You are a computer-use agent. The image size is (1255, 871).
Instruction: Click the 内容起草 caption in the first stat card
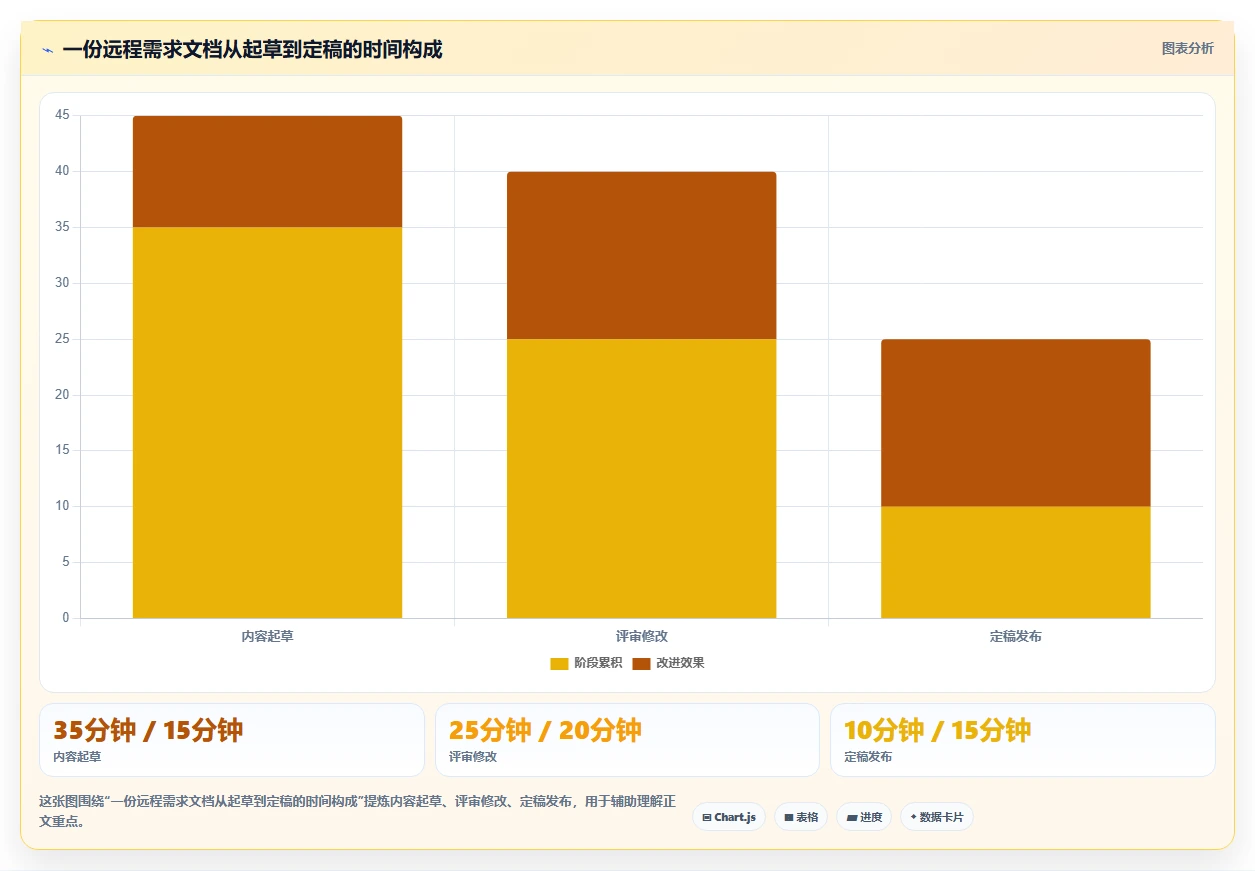(77, 757)
